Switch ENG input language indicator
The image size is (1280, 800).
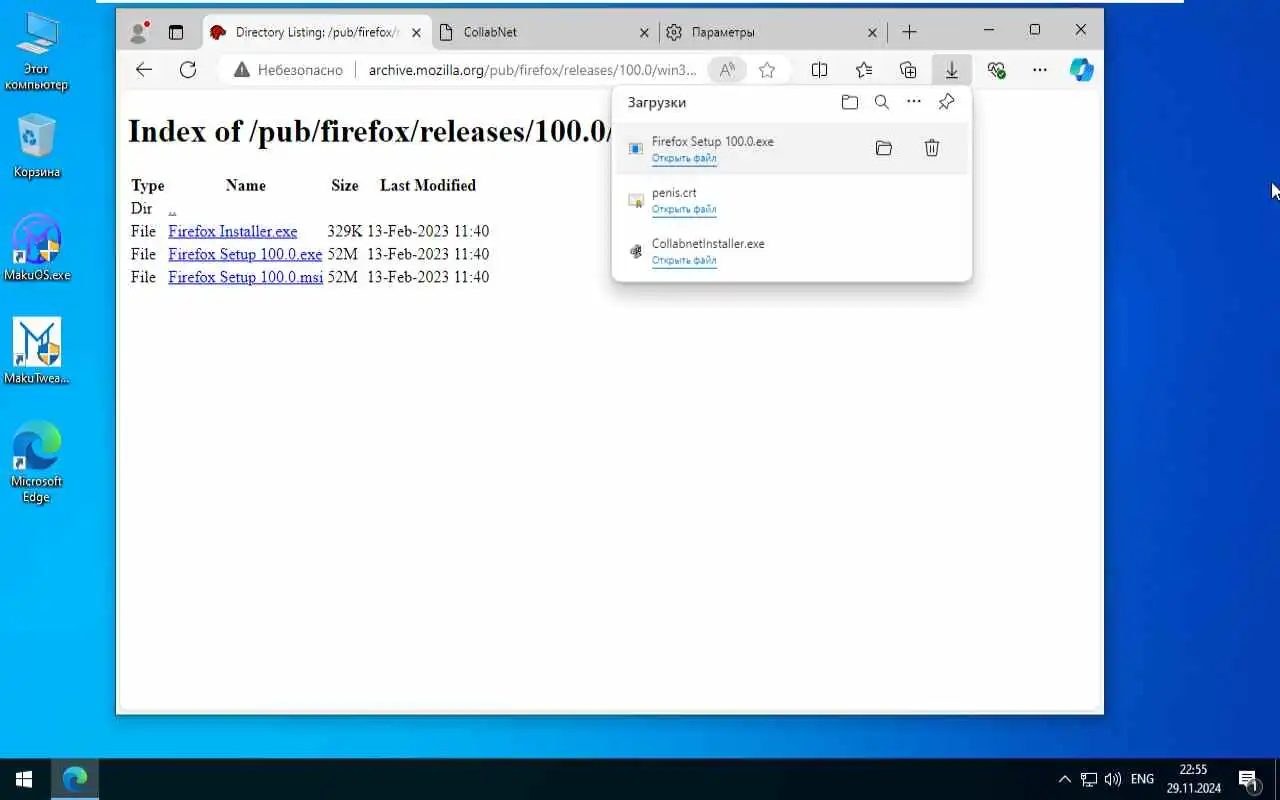(1142, 779)
